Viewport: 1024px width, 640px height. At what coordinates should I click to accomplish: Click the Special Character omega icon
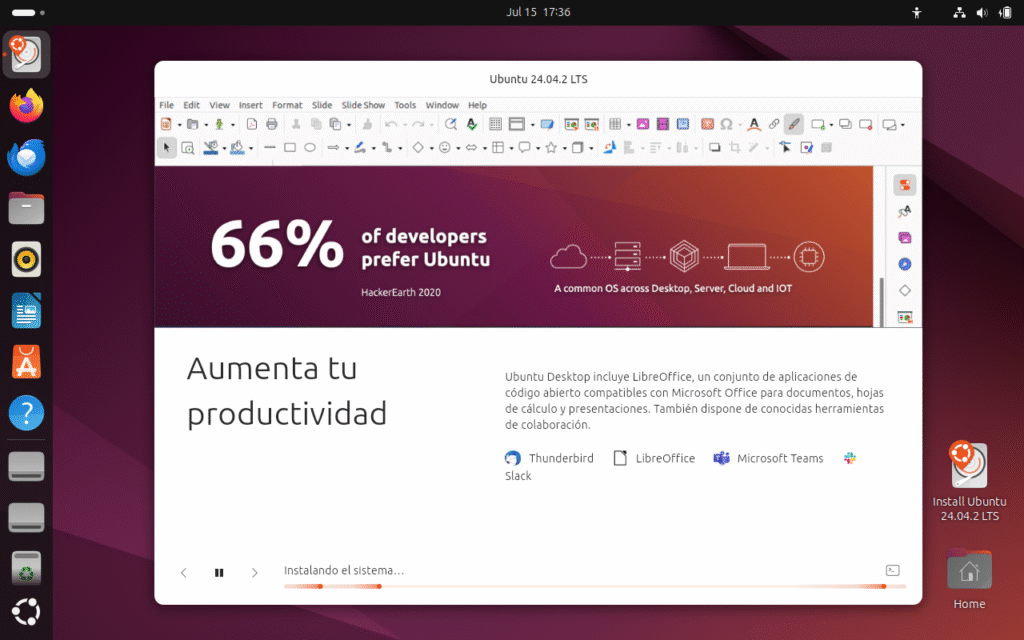click(727, 124)
